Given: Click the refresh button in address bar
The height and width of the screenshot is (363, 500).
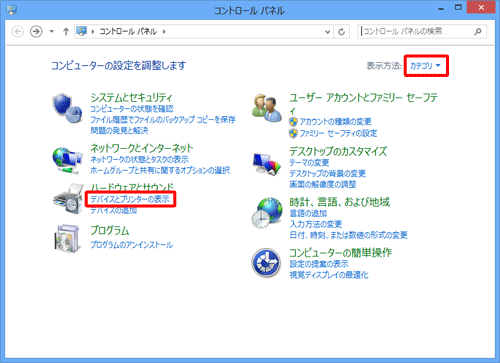Looking at the screenshot, I should coord(341,32).
